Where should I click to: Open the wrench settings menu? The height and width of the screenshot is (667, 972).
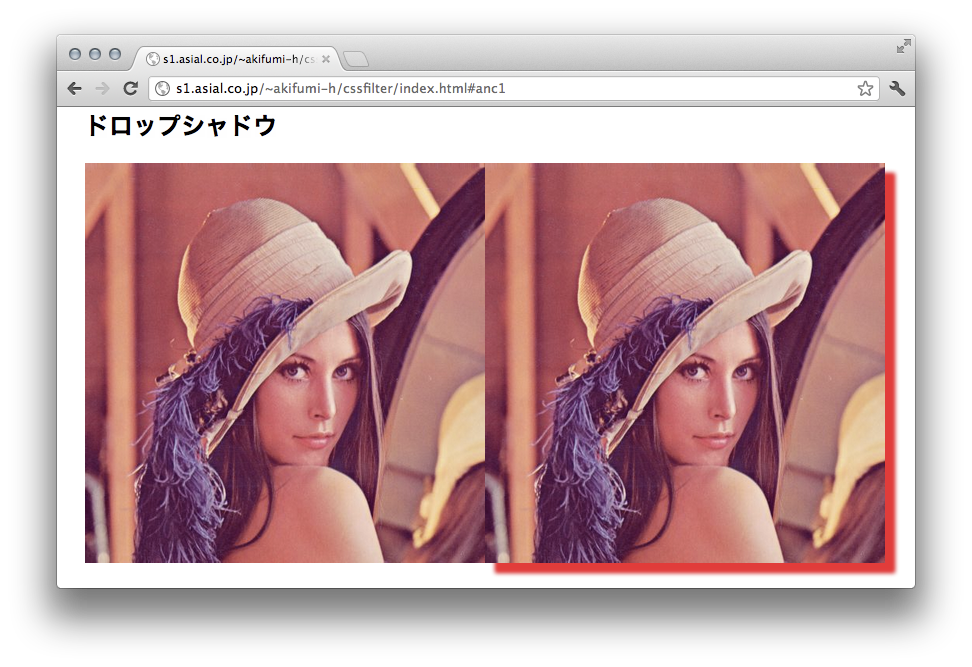pos(897,89)
